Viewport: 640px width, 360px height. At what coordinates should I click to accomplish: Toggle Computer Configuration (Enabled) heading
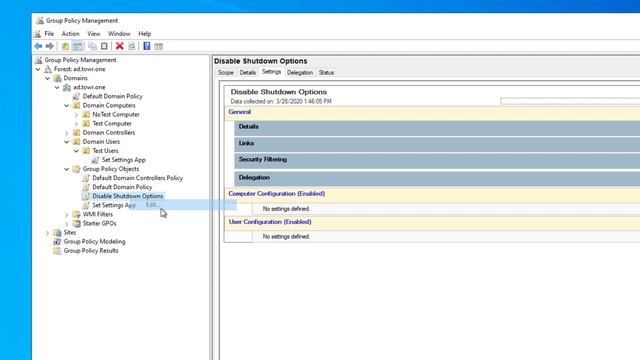pos(432,195)
